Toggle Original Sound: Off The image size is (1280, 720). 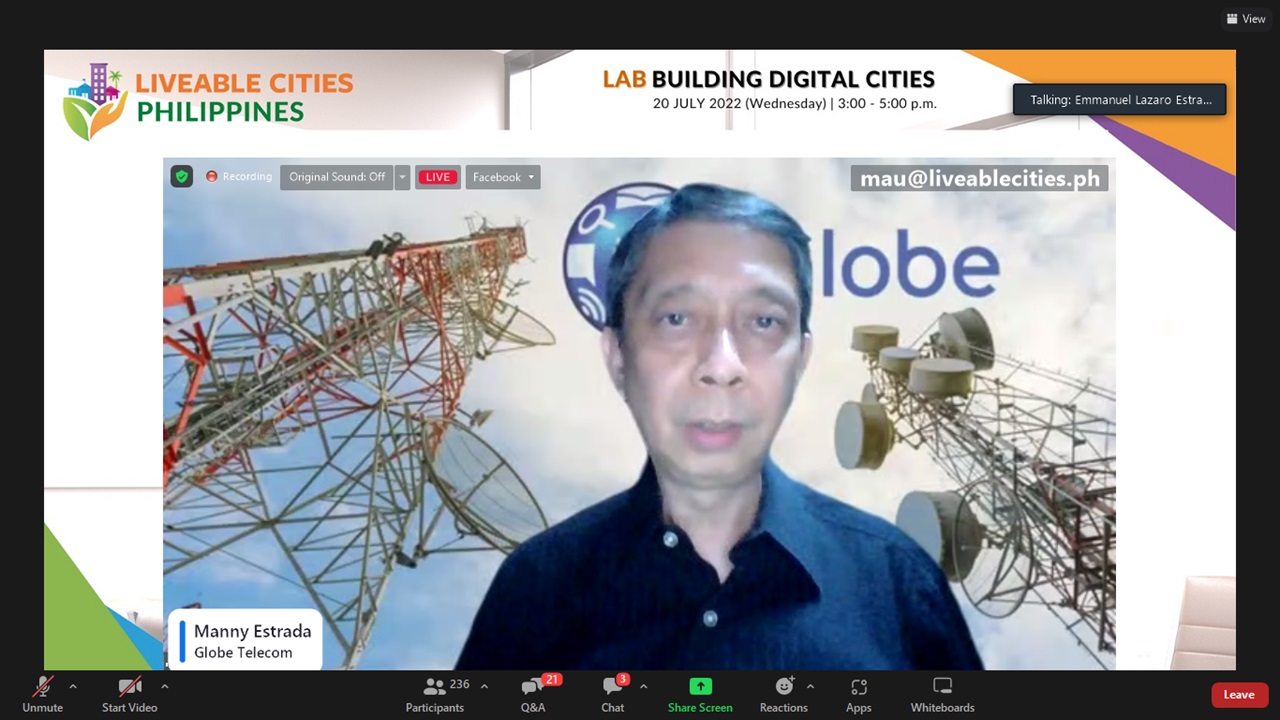[x=337, y=177]
